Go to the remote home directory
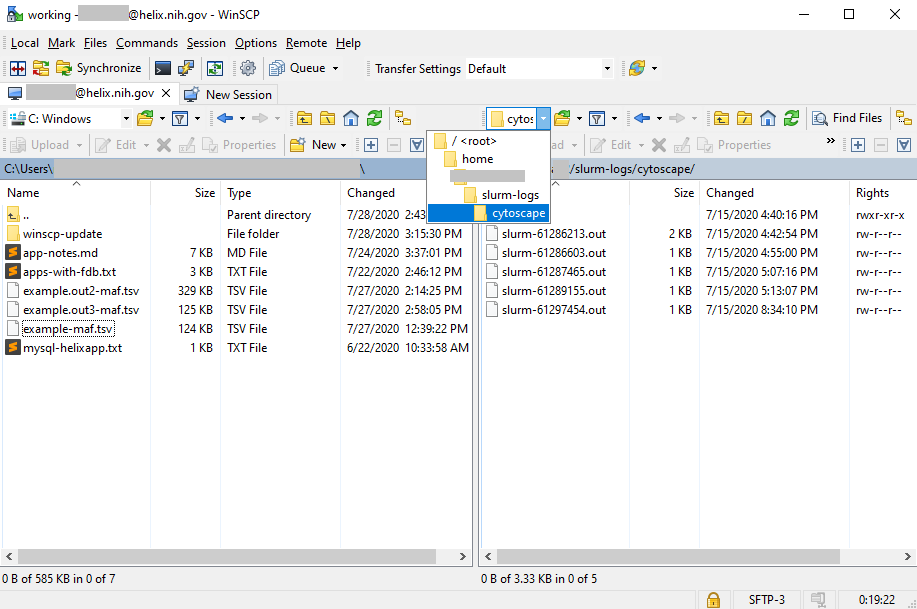 (767, 118)
